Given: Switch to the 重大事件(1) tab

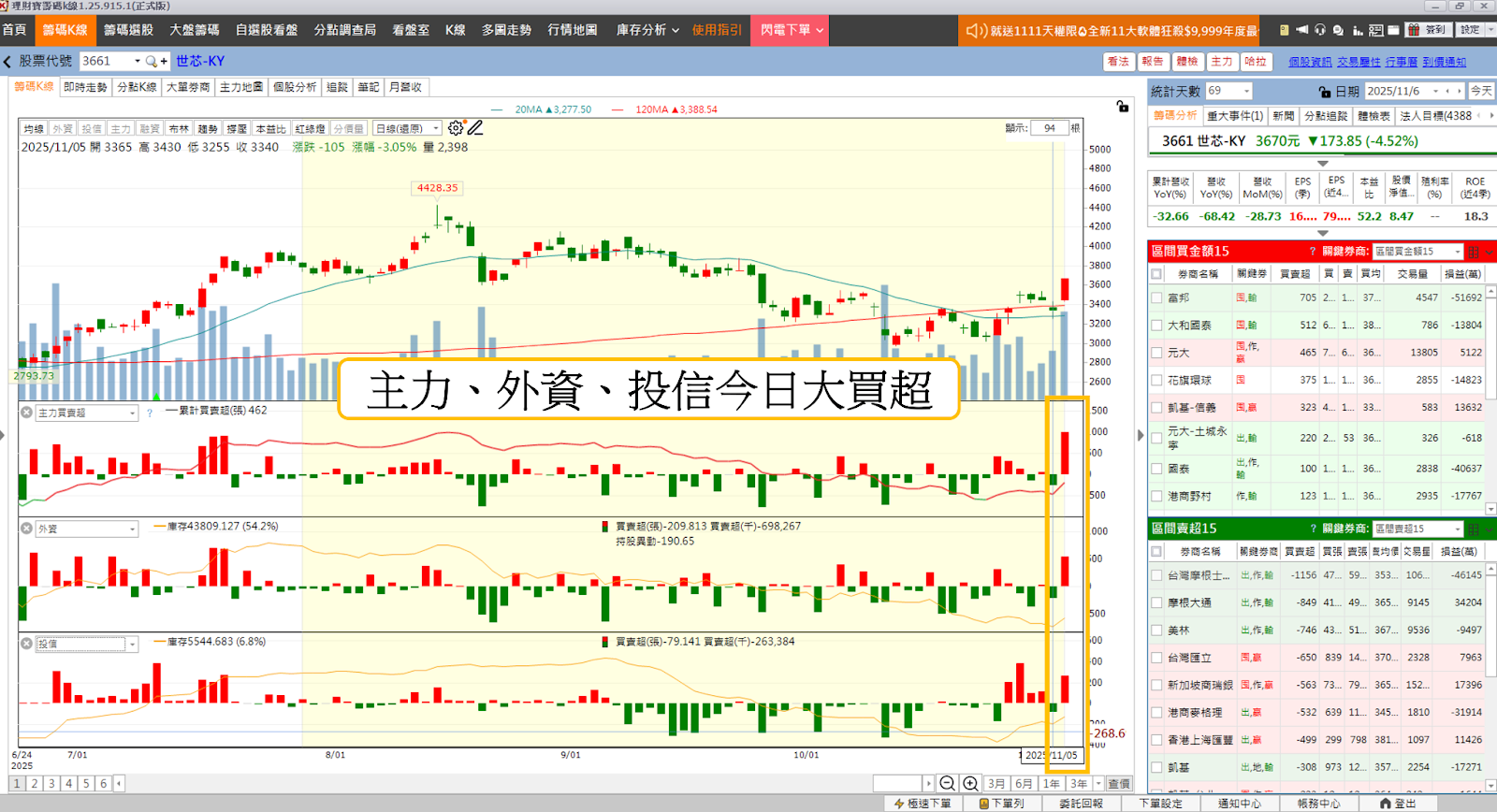Looking at the screenshot, I should click(x=1234, y=116).
